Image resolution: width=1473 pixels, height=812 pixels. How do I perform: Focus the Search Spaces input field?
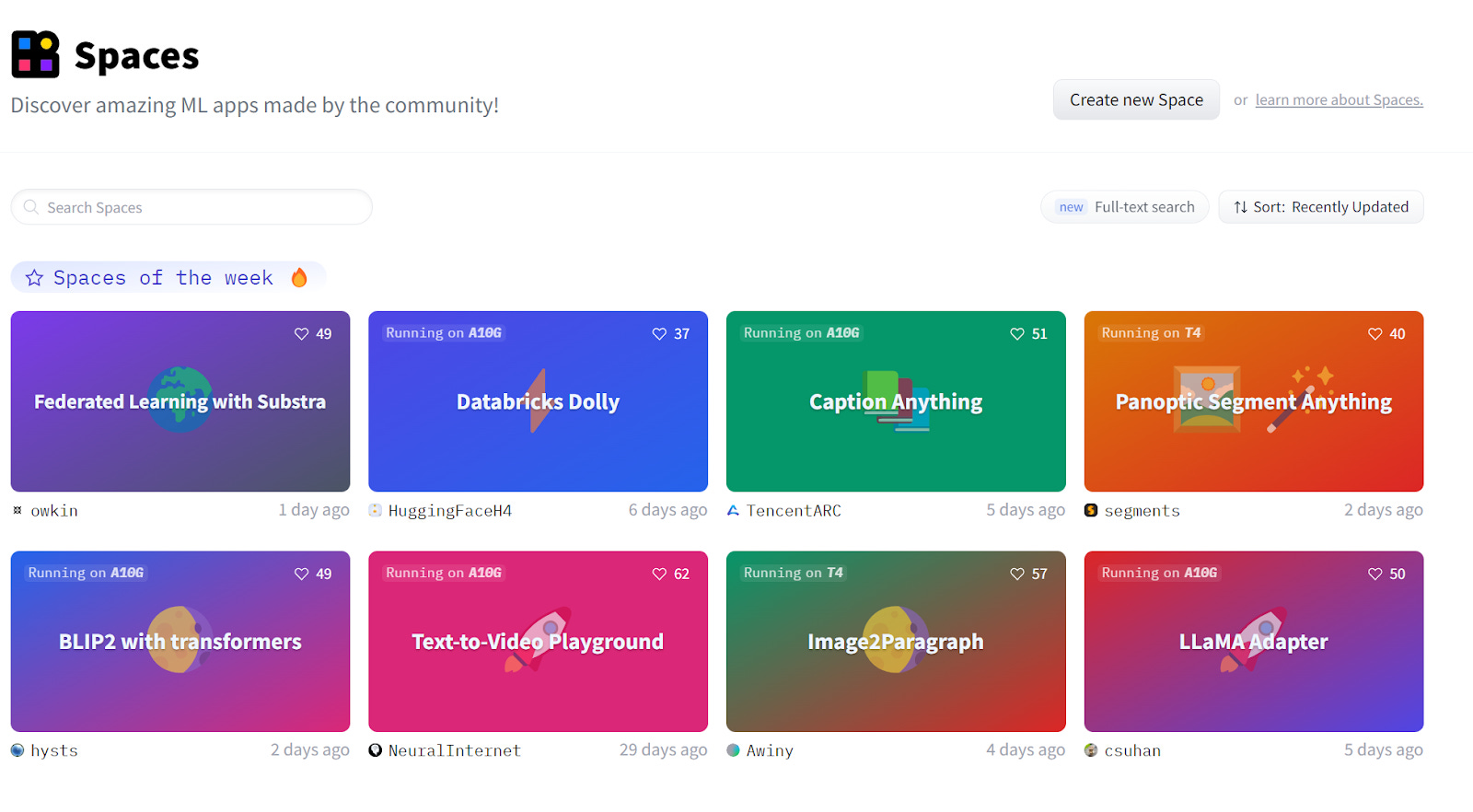point(191,207)
